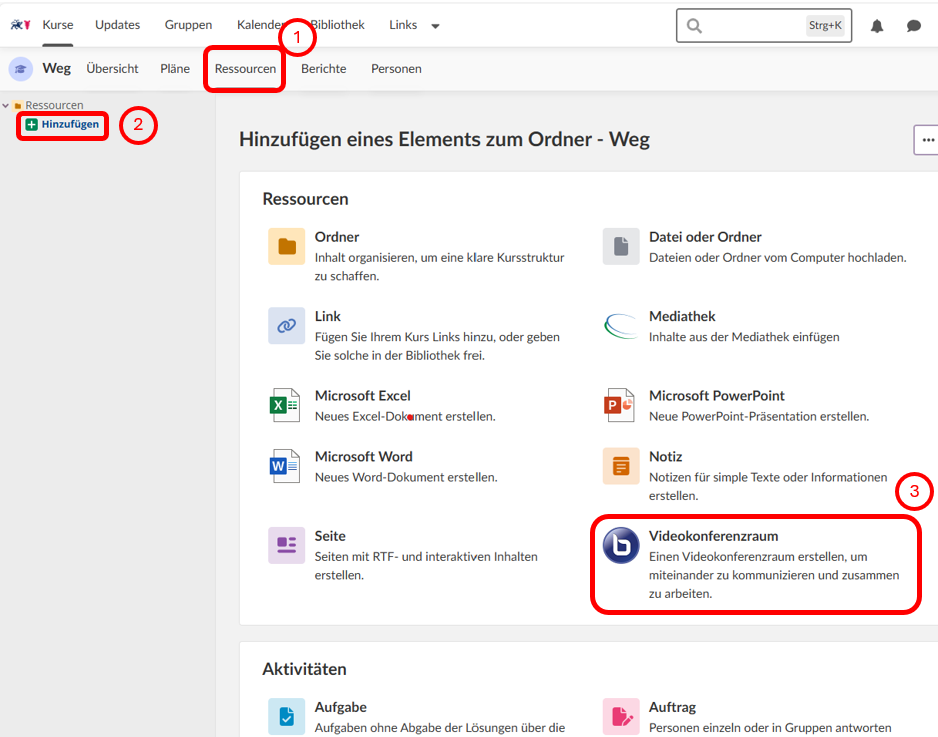Click the Ordner folder icon
This screenshot has width=938, height=737.
pyautogui.click(x=286, y=246)
